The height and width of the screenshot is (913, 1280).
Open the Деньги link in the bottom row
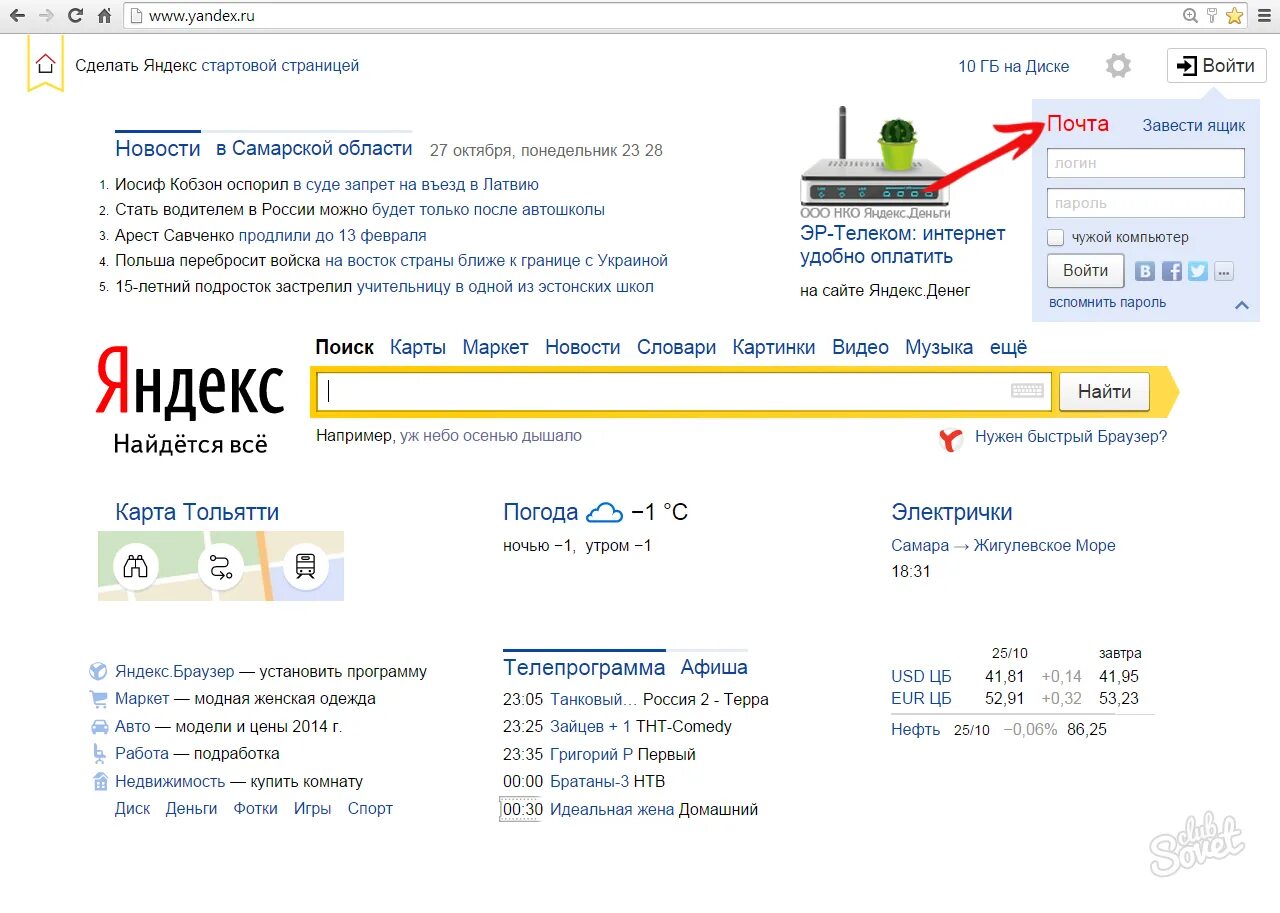(191, 809)
